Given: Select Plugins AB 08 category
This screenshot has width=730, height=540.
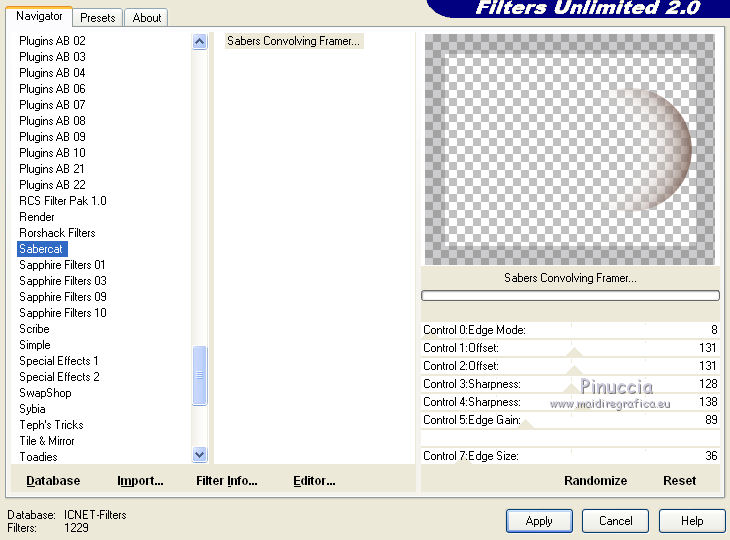Looking at the screenshot, I should tap(52, 121).
